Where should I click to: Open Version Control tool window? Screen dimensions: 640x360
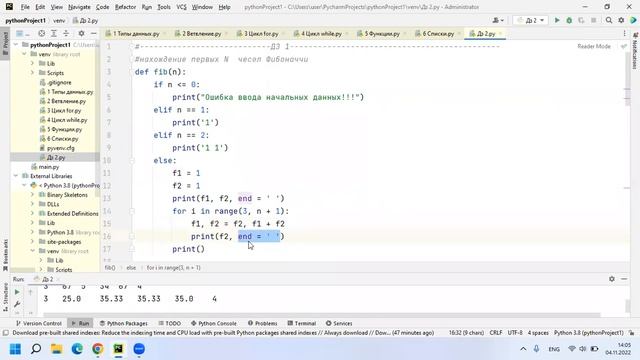(x=38, y=323)
